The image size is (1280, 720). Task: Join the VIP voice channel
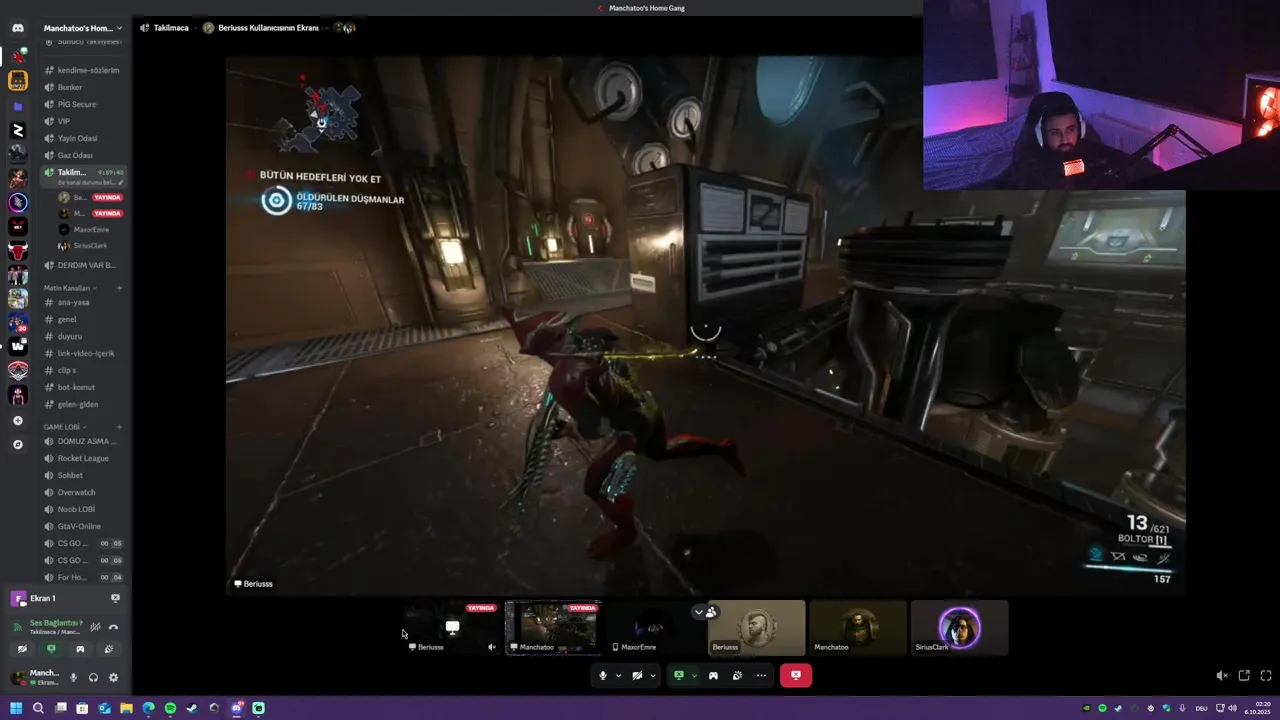tap(84, 121)
